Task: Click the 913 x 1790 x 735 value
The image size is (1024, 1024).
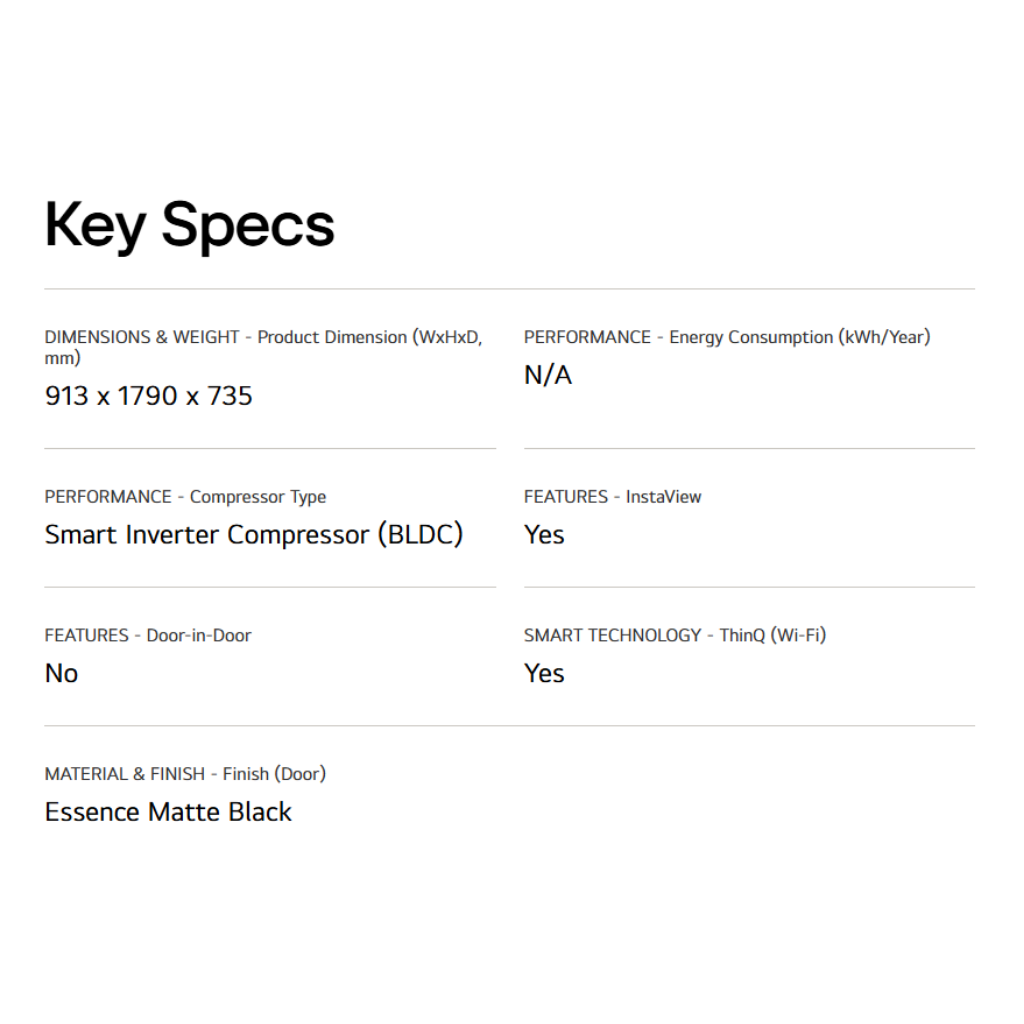Action: click(x=149, y=396)
